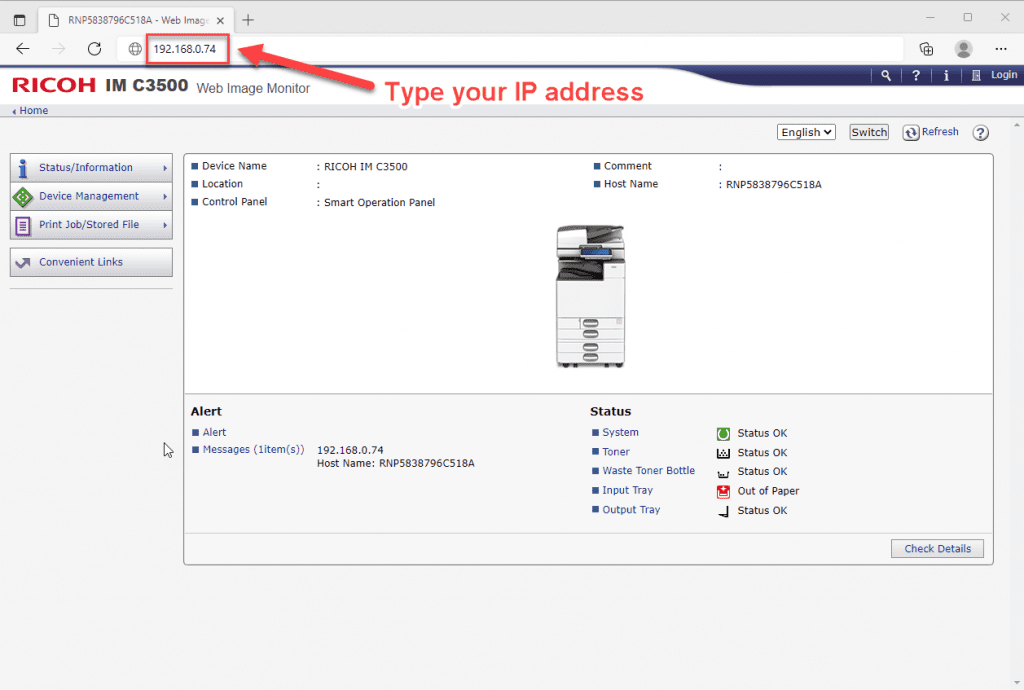
Task: Click the Convenient Links arrow icon
Action: point(23,262)
